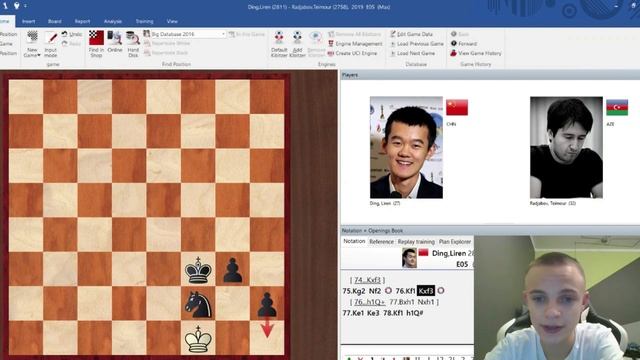Click Create UCI Engine

point(352,53)
